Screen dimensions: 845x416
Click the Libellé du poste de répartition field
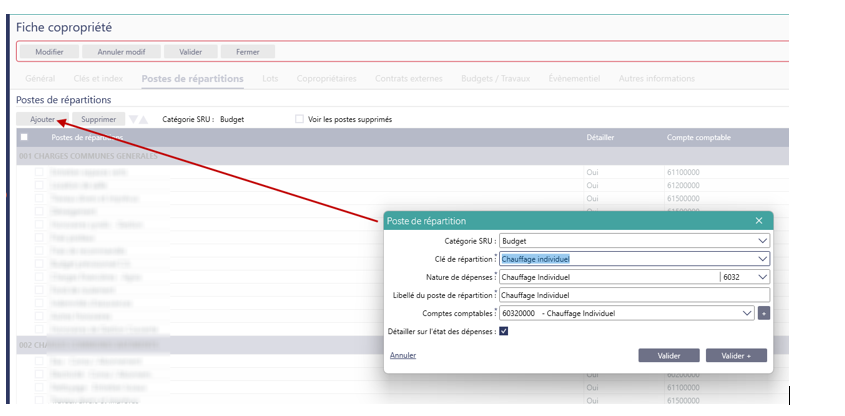tap(633, 295)
